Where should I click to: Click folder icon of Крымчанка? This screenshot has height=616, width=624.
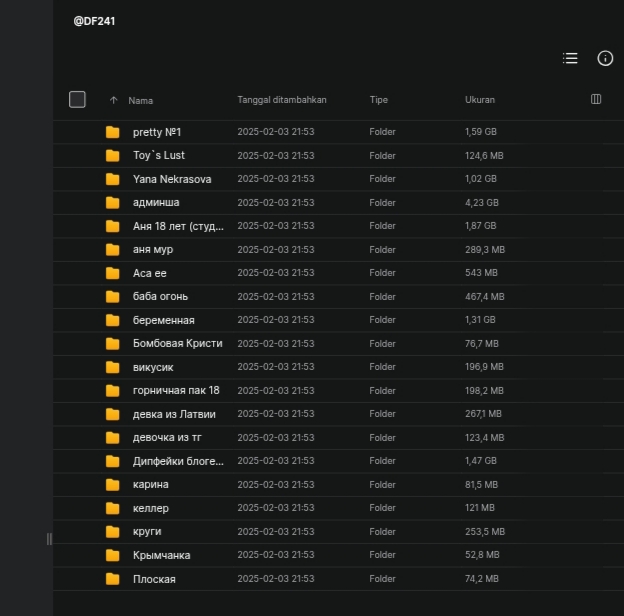113,555
